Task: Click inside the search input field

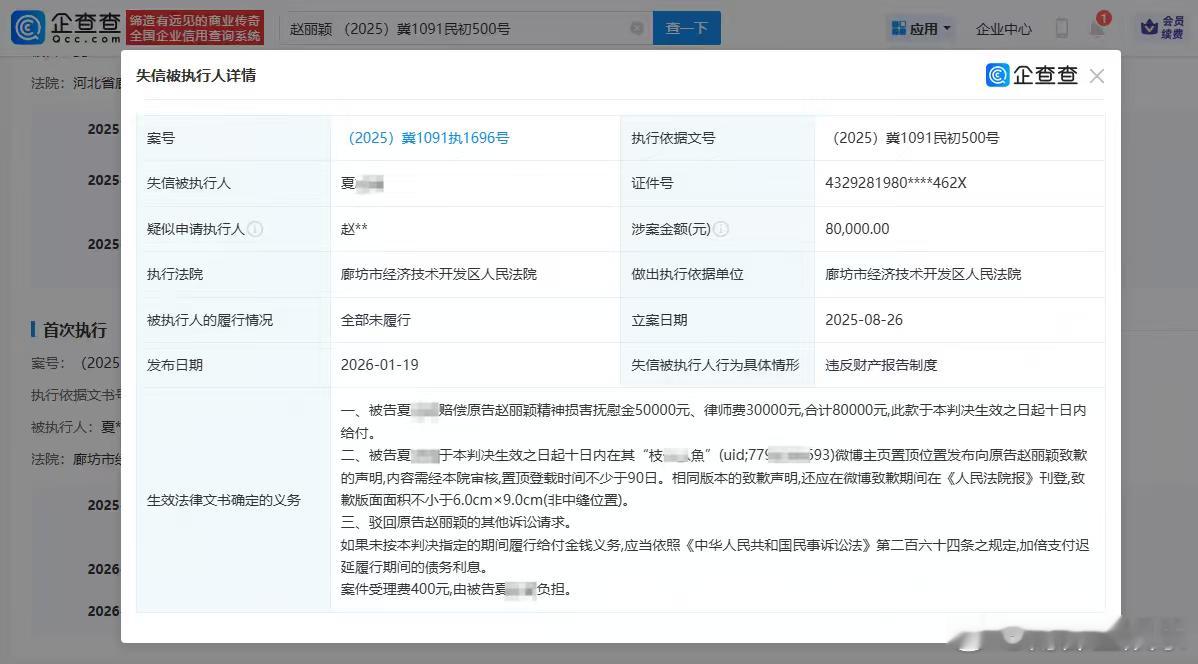Action: [450, 28]
